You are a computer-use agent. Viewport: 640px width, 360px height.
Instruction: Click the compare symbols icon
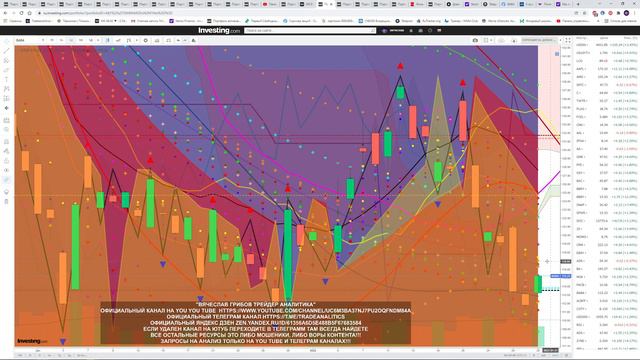118,40
